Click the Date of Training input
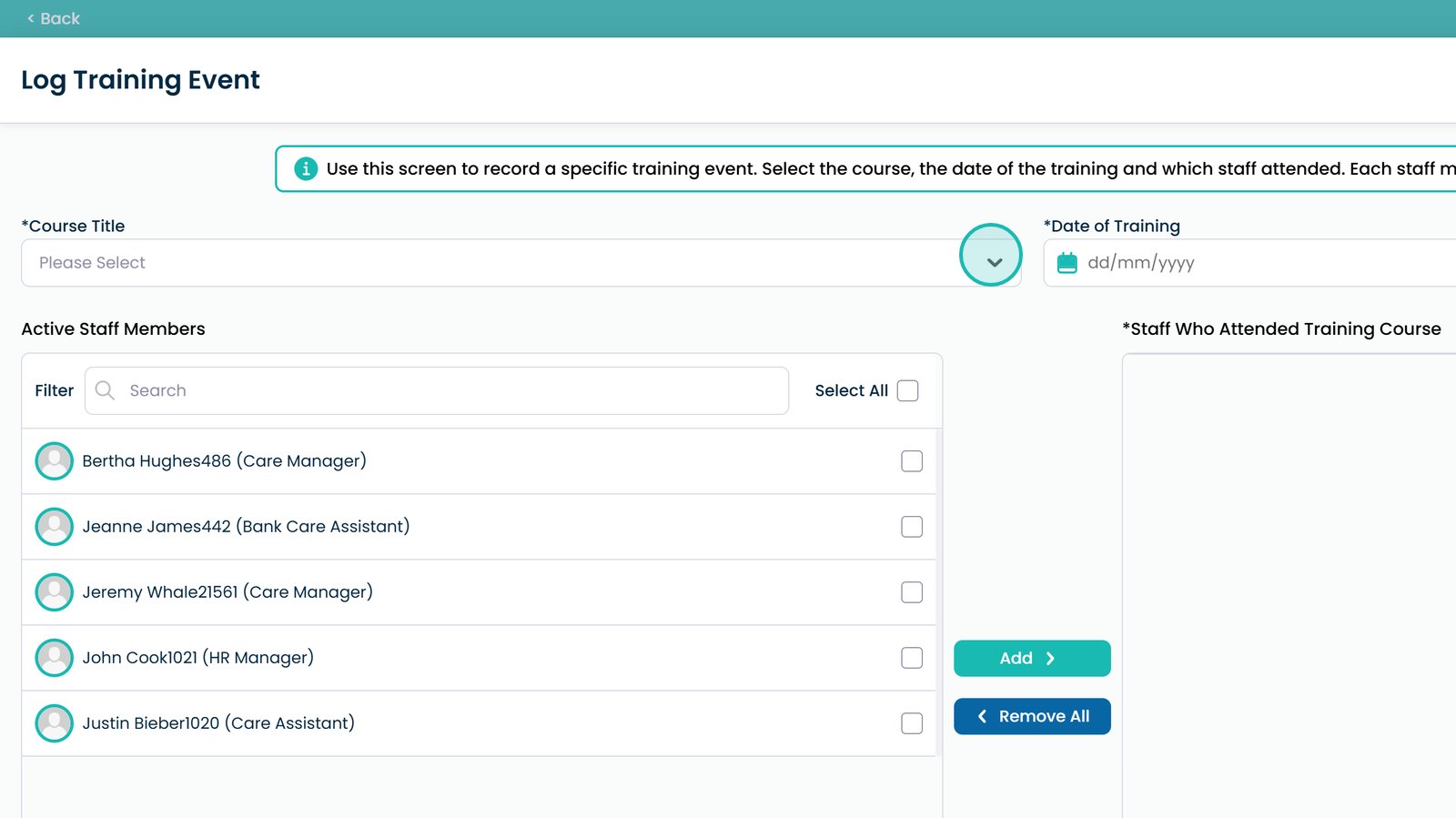1456x818 pixels. pos(1265,263)
